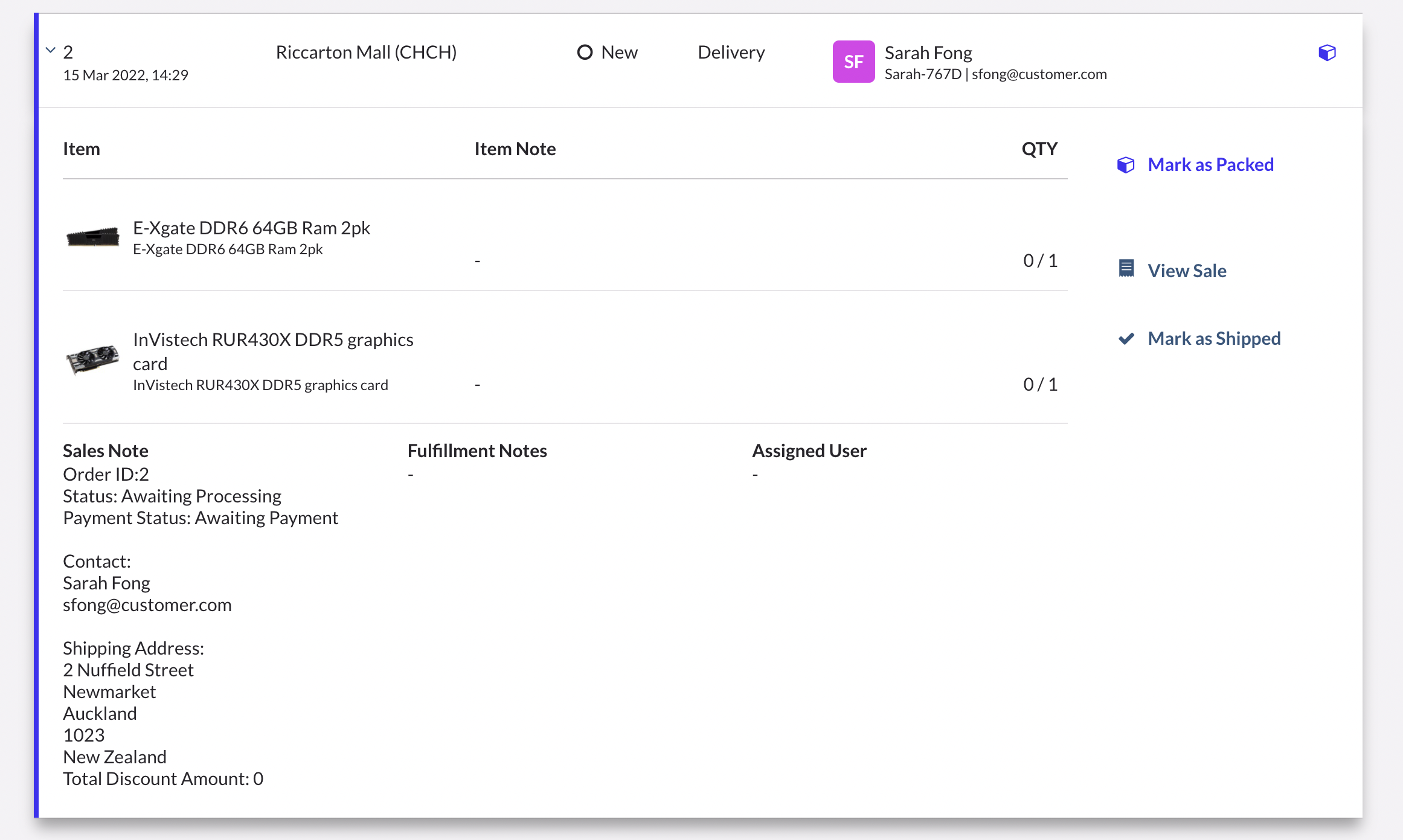This screenshot has height=840, width=1403.
Task: Click the Riccarton Mall (CHCH) outlet text
Action: (366, 53)
